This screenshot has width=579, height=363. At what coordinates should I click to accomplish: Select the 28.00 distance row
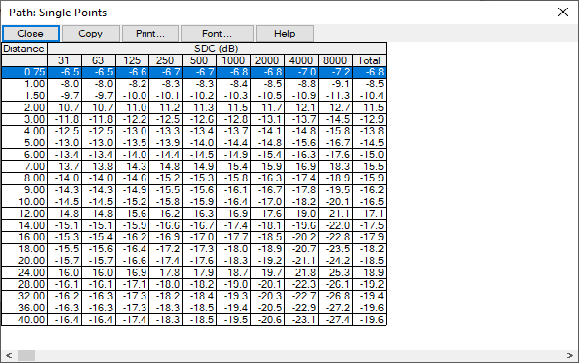click(x=194, y=284)
